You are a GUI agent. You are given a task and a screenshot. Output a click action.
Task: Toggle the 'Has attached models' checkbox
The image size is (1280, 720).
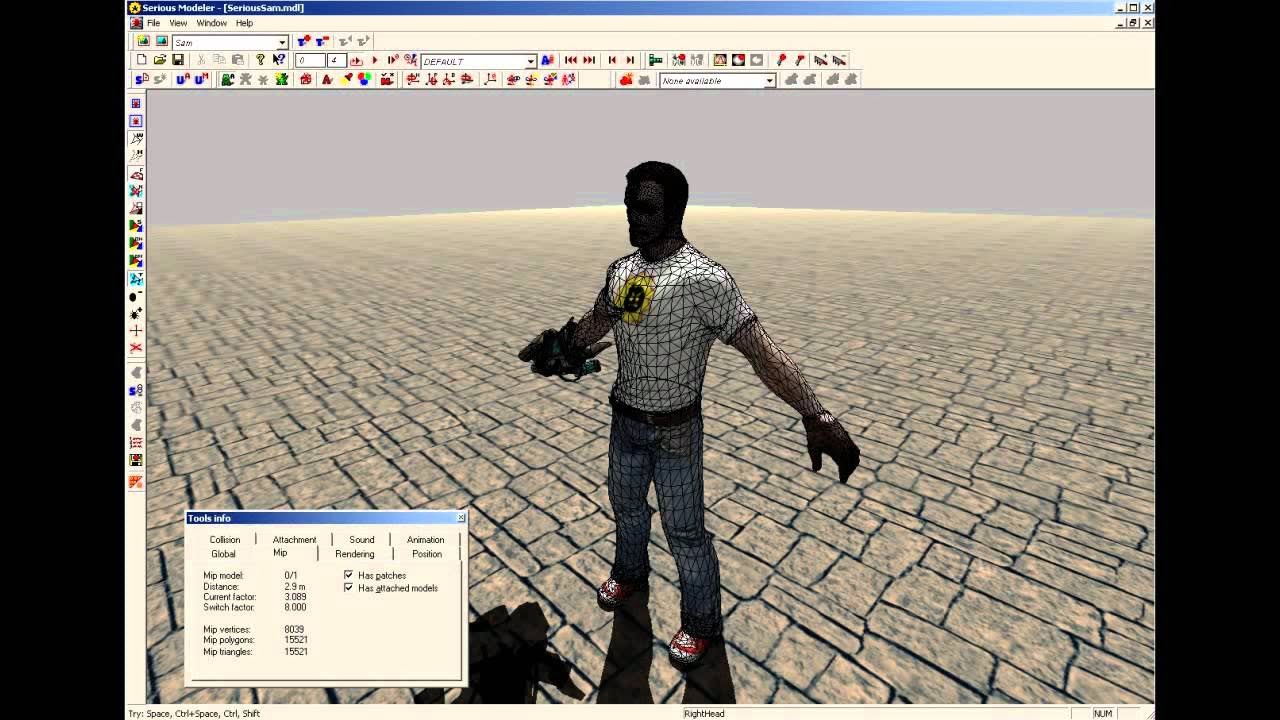pyautogui.click(x=348, y=588)
